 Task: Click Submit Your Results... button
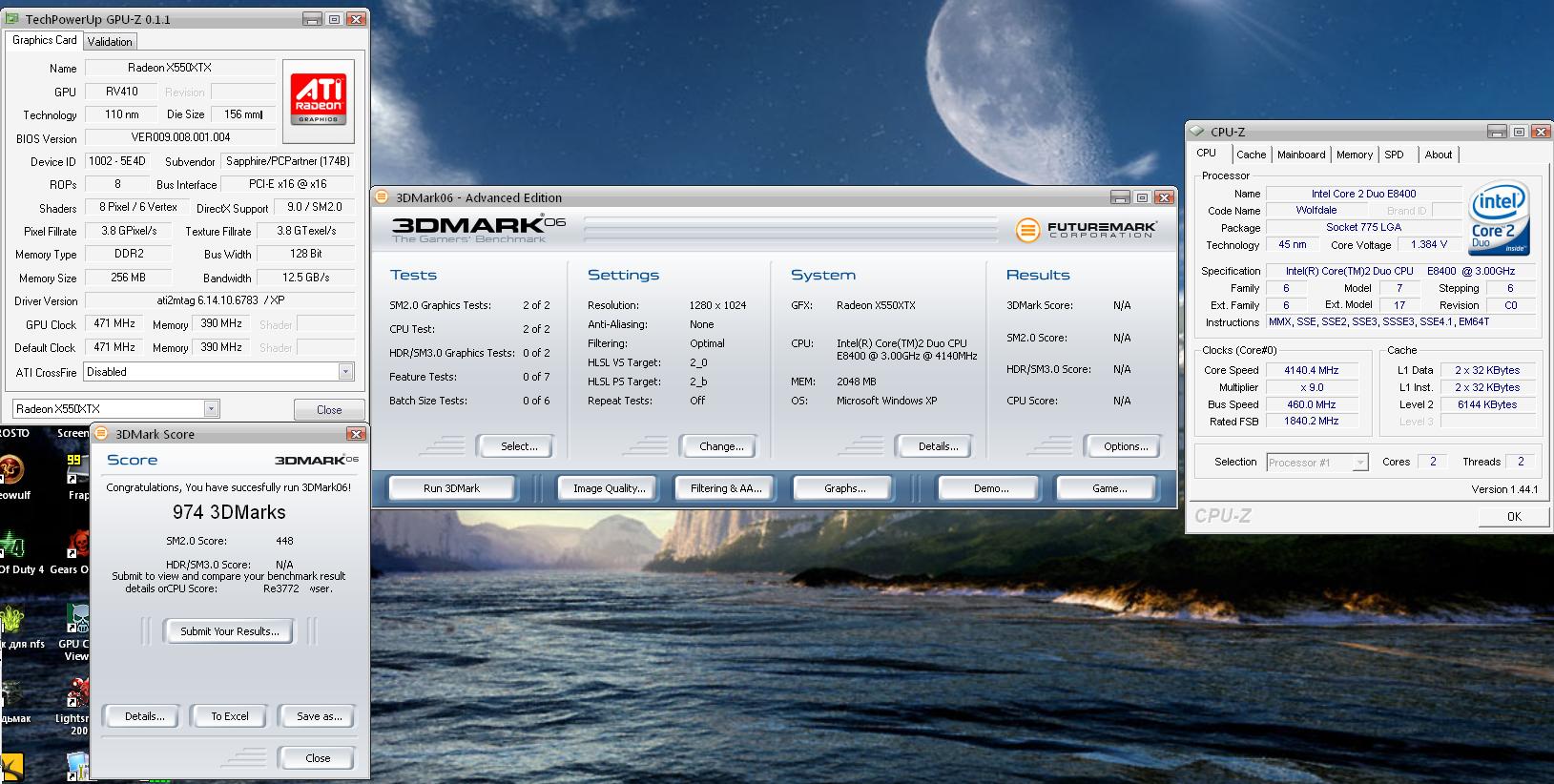(229, 631)
